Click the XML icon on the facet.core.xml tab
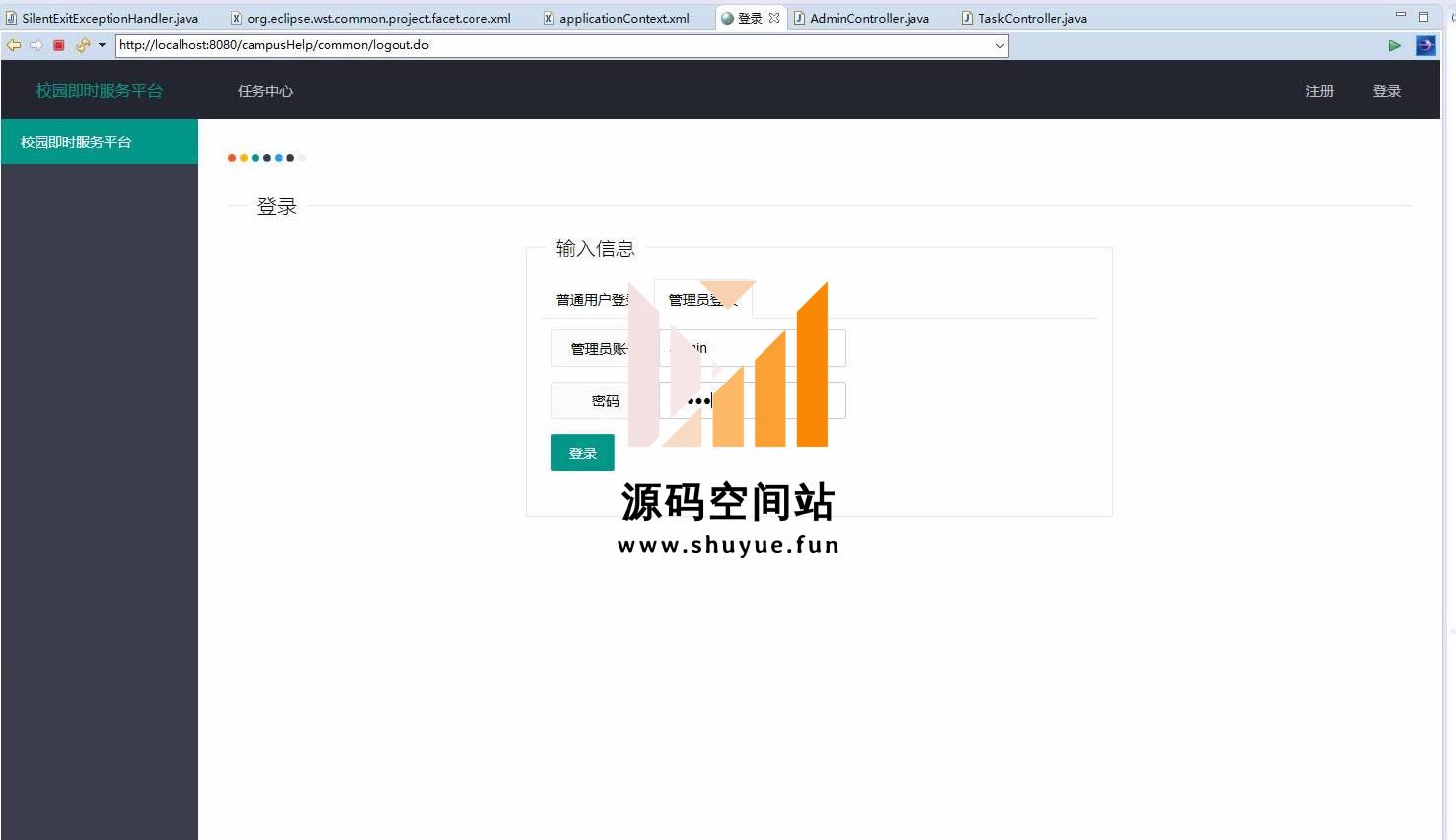The height and width of the screenshot is (840, 1456). pyautogui.click(x=236, y=18)
